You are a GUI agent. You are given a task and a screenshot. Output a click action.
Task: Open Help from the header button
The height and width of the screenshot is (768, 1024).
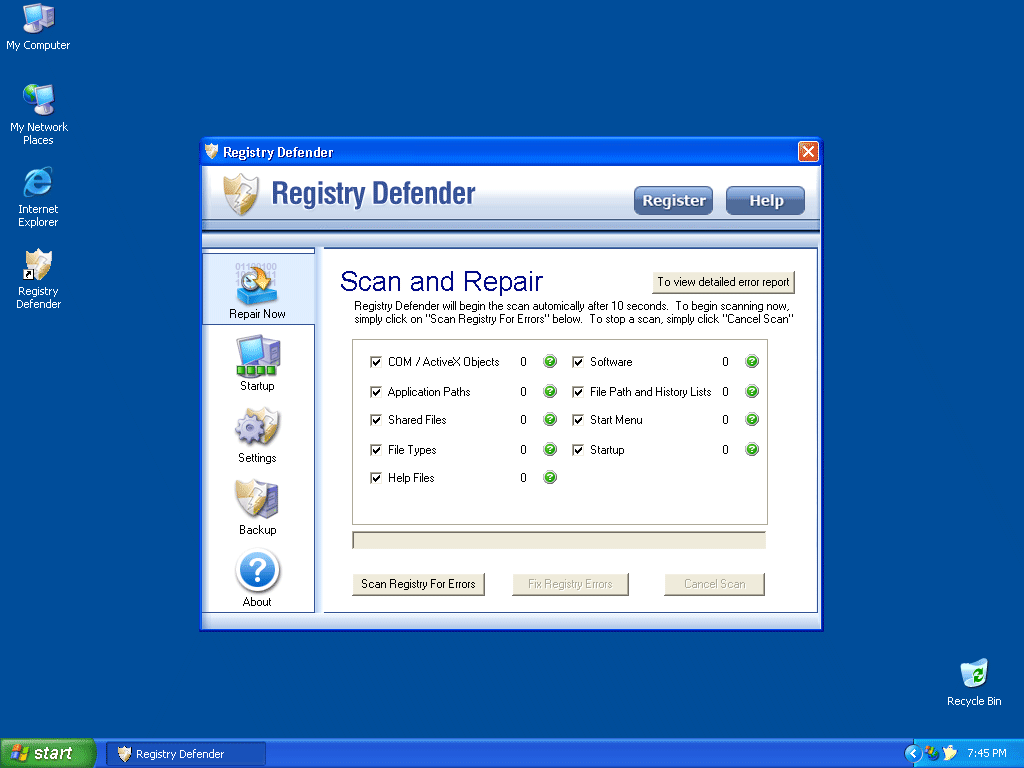point(766,200)
